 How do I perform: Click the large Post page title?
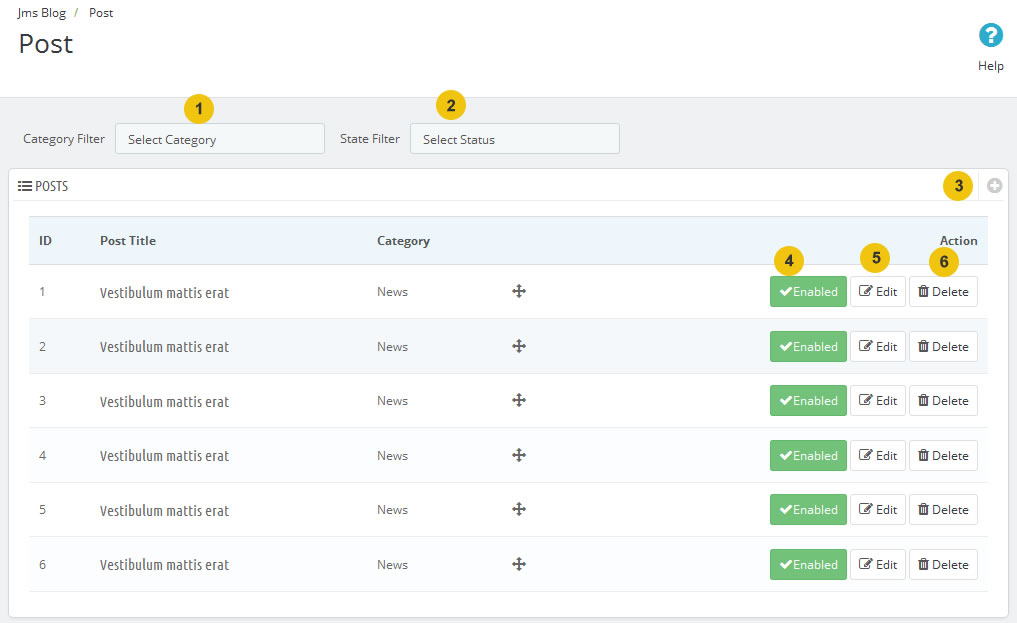pyautogui.click(x=45, y=44)
